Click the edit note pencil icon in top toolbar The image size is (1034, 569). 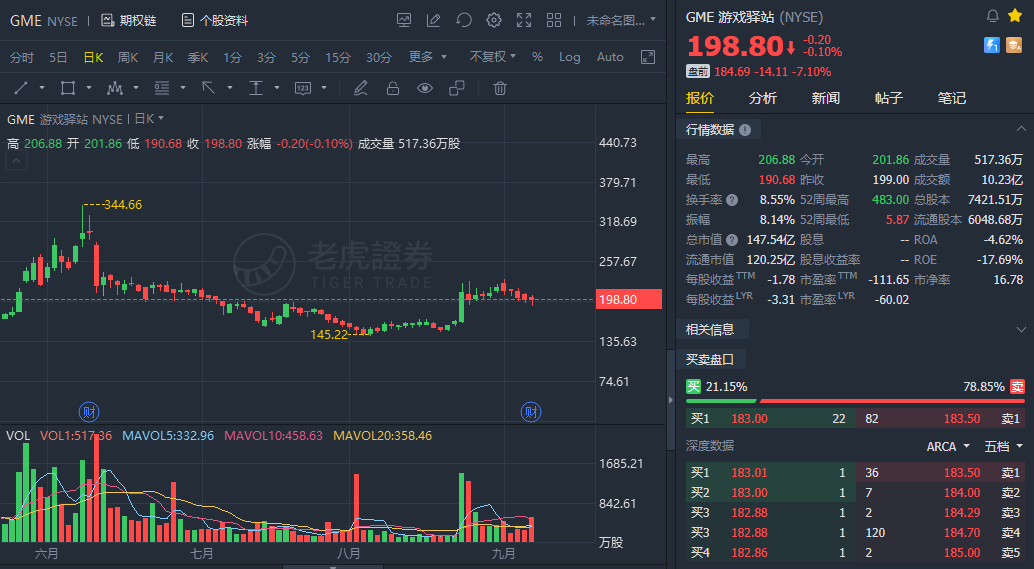(x=433, y=20)
